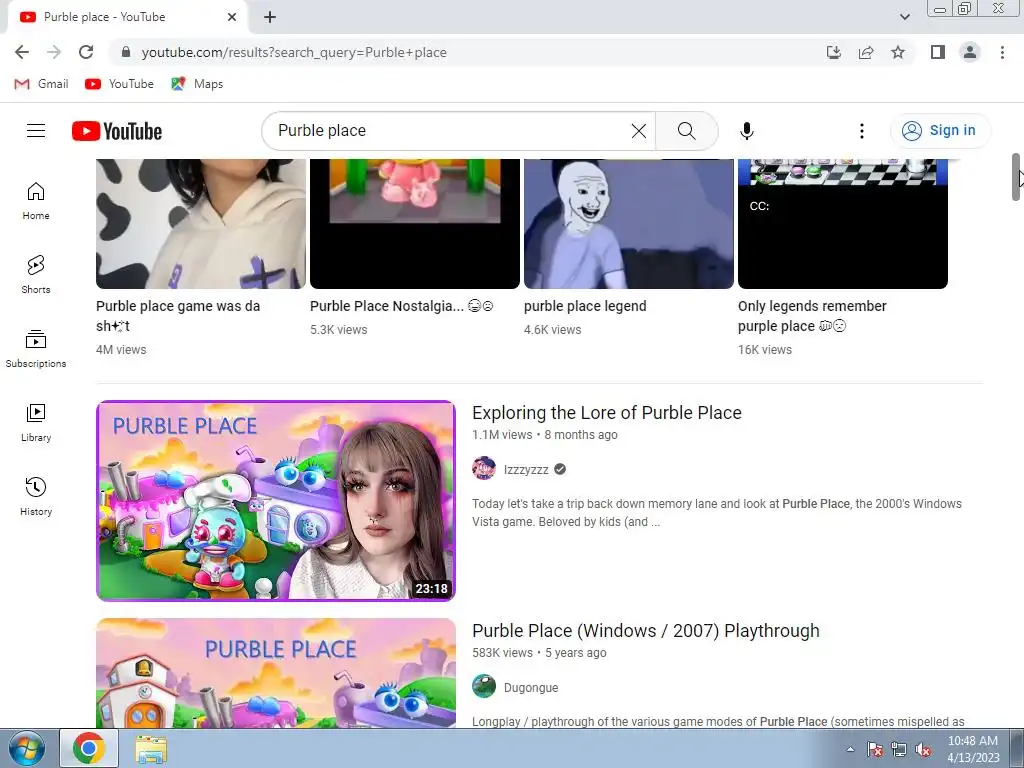Open Library in the sidebar
Viewport: 1024px width, 768px height.
[x=36, y=423]
